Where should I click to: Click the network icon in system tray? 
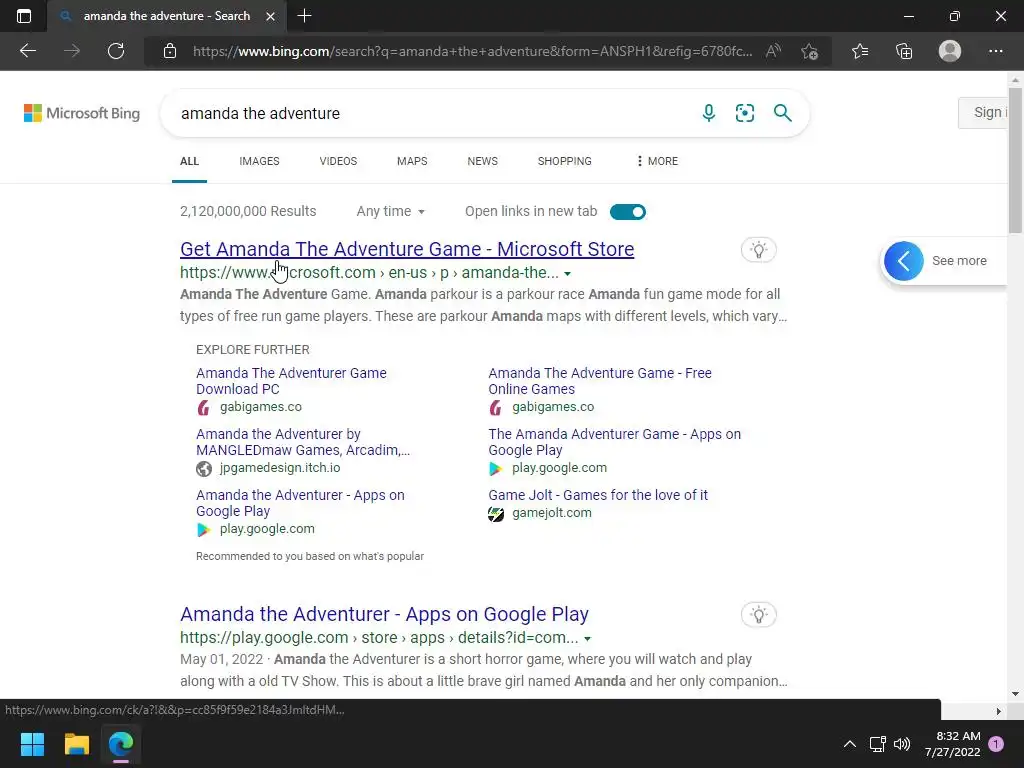click(x=877, y=744)
